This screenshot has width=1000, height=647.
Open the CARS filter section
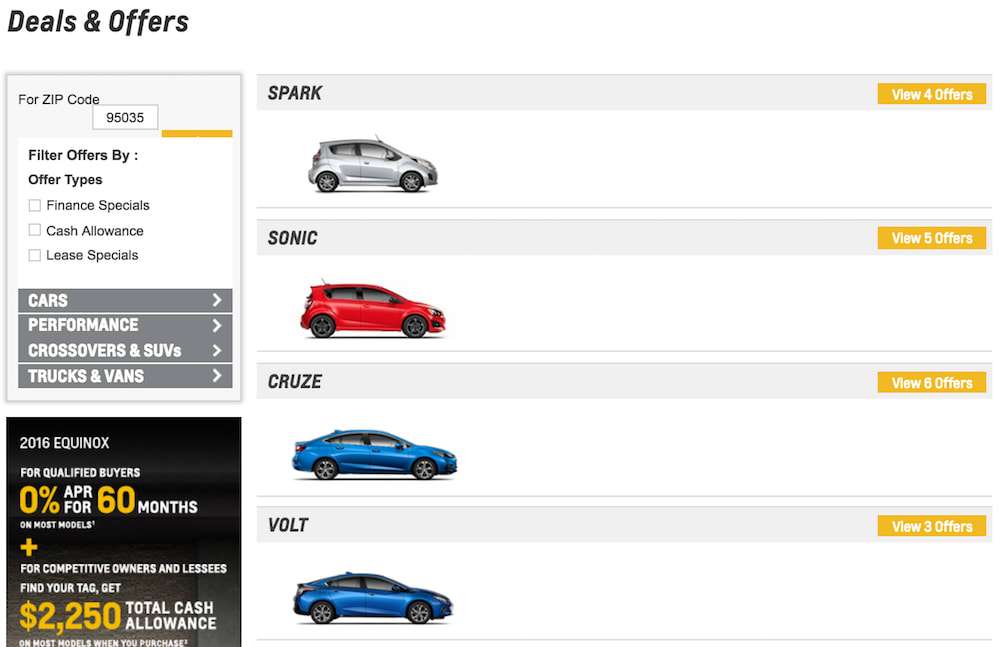coord(125,301)
